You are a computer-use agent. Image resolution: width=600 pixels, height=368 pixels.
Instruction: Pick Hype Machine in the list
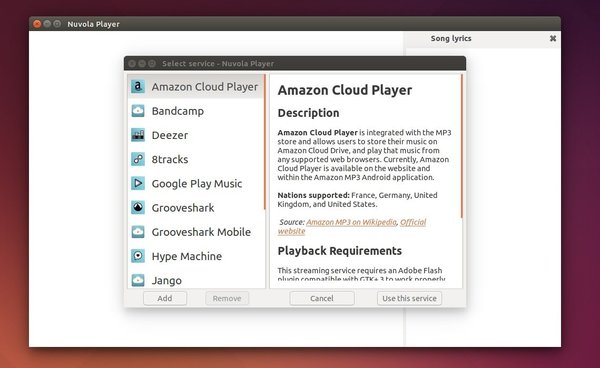click(x=195, y=256)
